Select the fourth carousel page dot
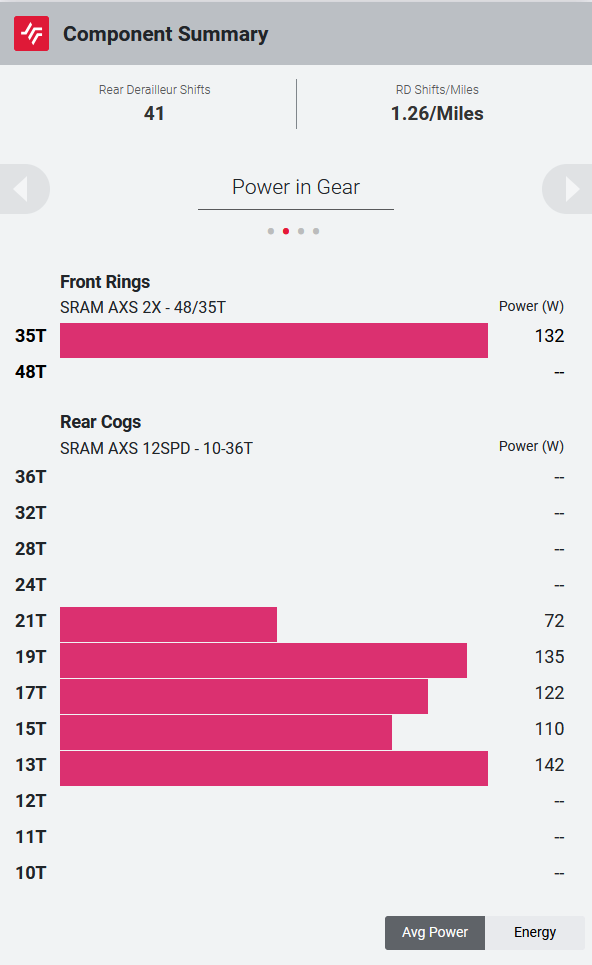592x965 pixels. click(x=316, y=231)
